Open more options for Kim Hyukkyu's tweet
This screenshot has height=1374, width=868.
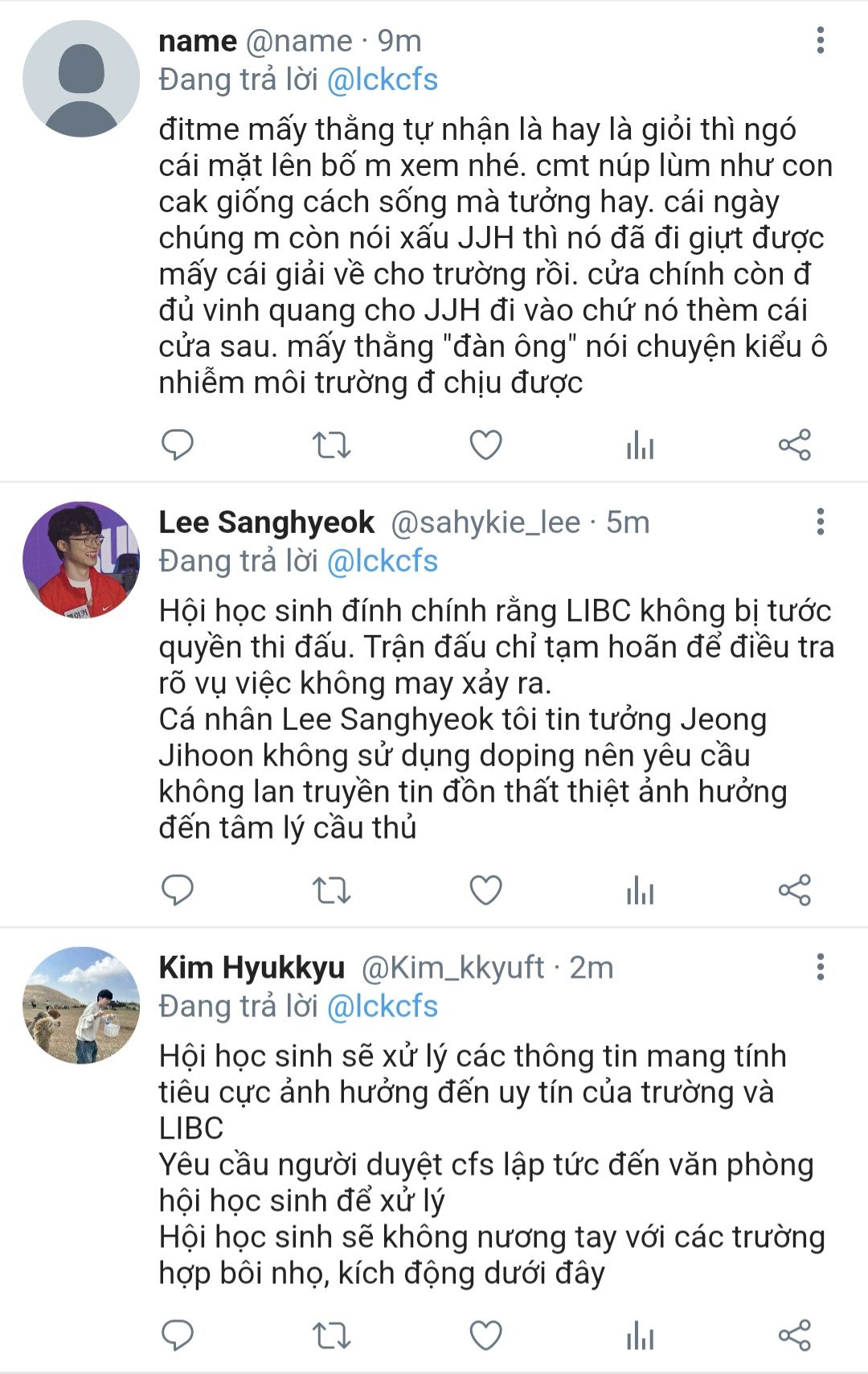tap(820, 966)
